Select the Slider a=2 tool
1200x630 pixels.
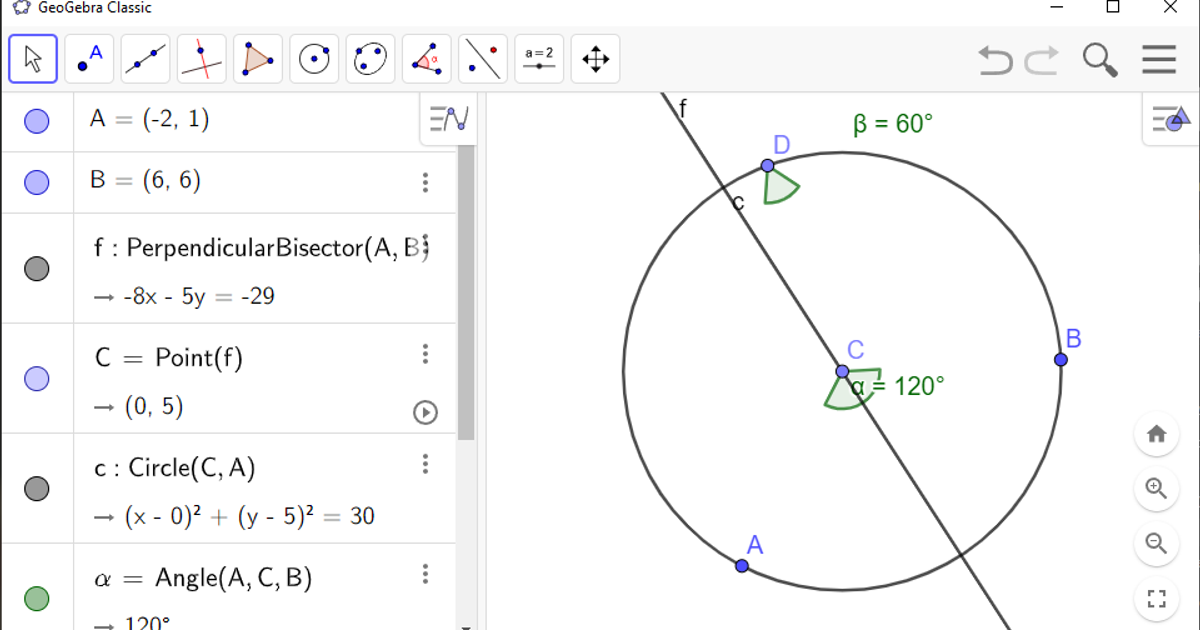click(539, 59)
